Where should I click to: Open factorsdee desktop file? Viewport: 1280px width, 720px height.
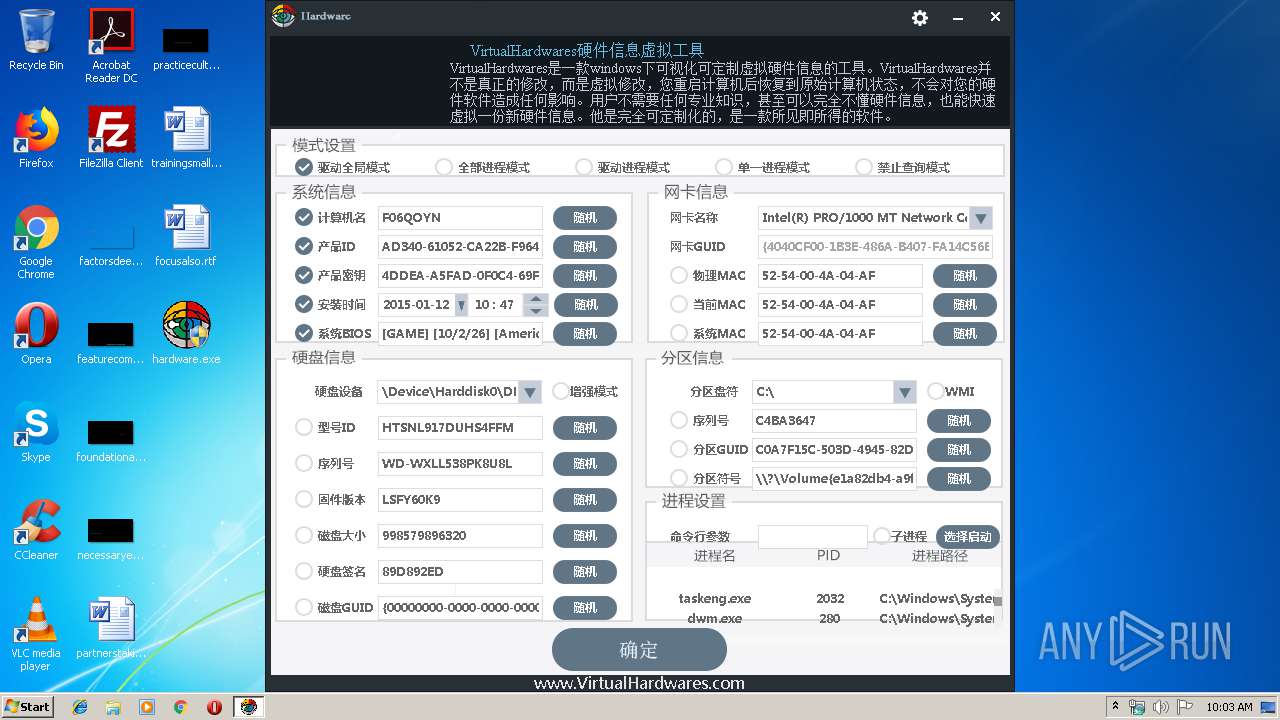tap(111, 244)
